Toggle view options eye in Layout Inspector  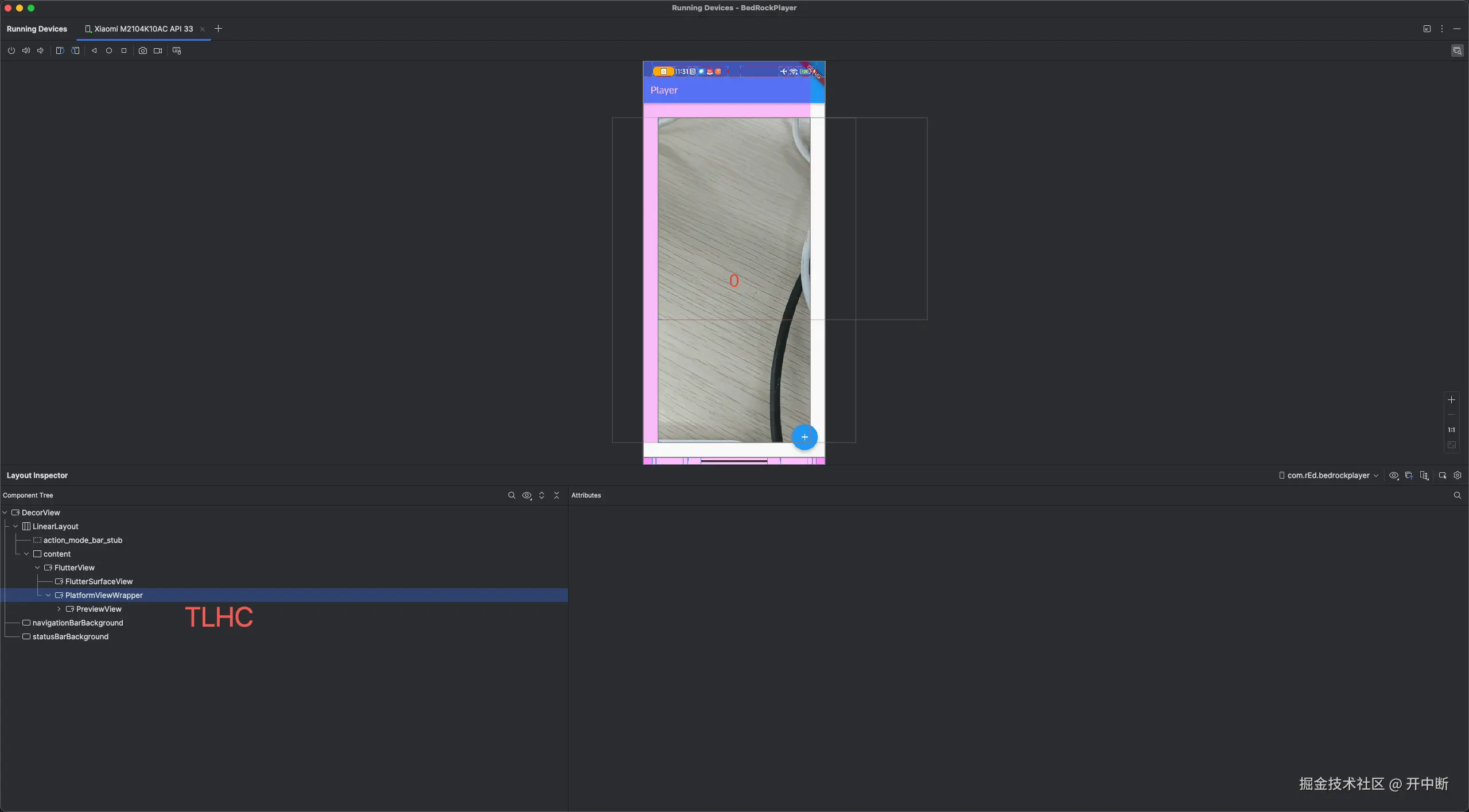click(x=1393, y=475)
